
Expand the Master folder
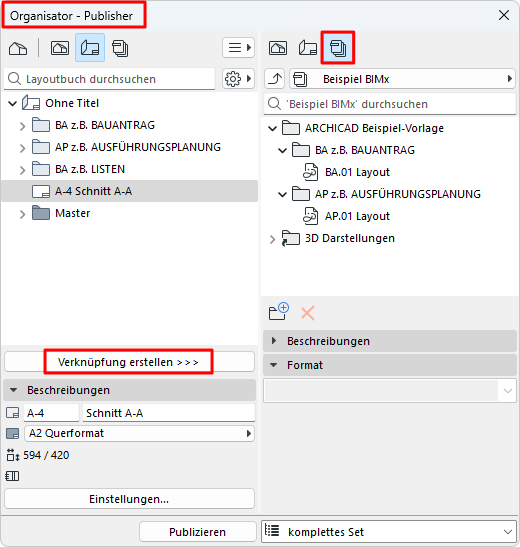click(x=23, y=213)
